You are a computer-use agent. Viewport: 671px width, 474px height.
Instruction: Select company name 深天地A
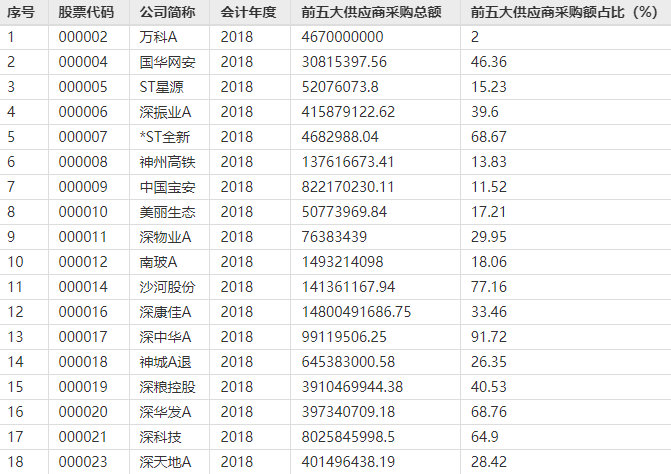point(165,462)
